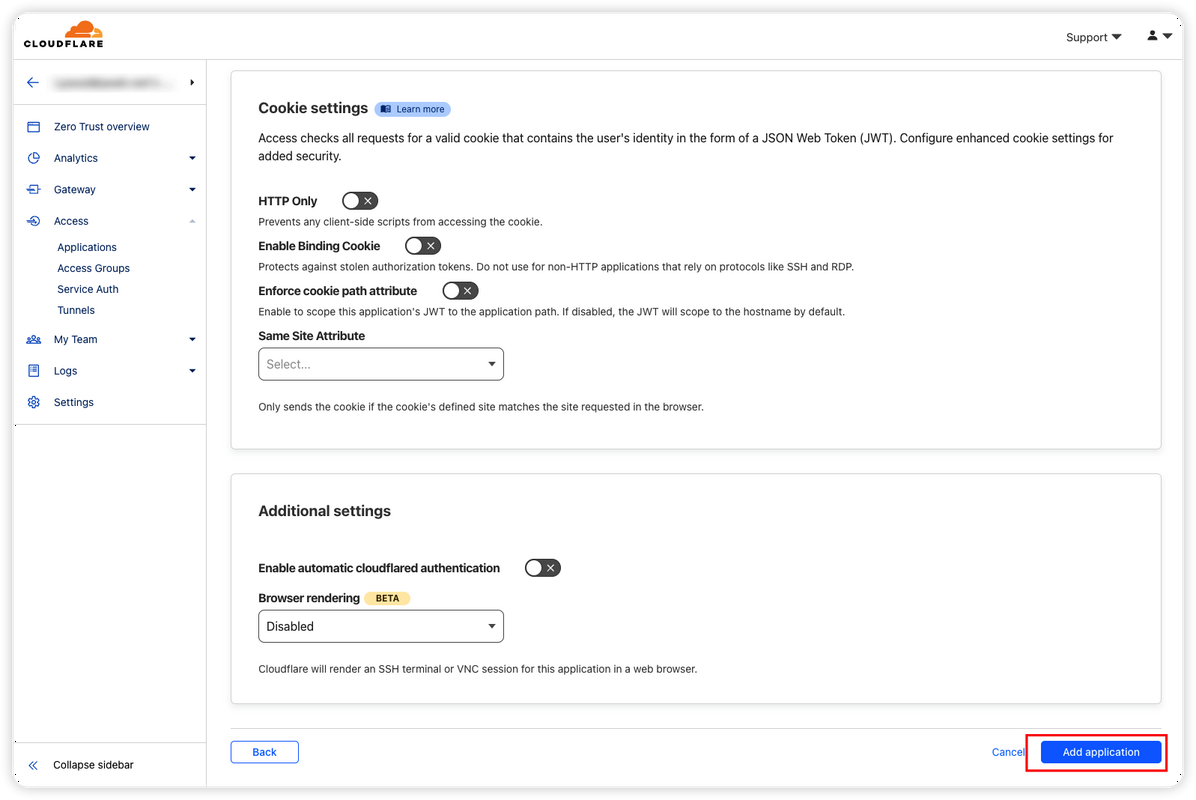
Task: Select Tunnels under Access
Action: 76,310
